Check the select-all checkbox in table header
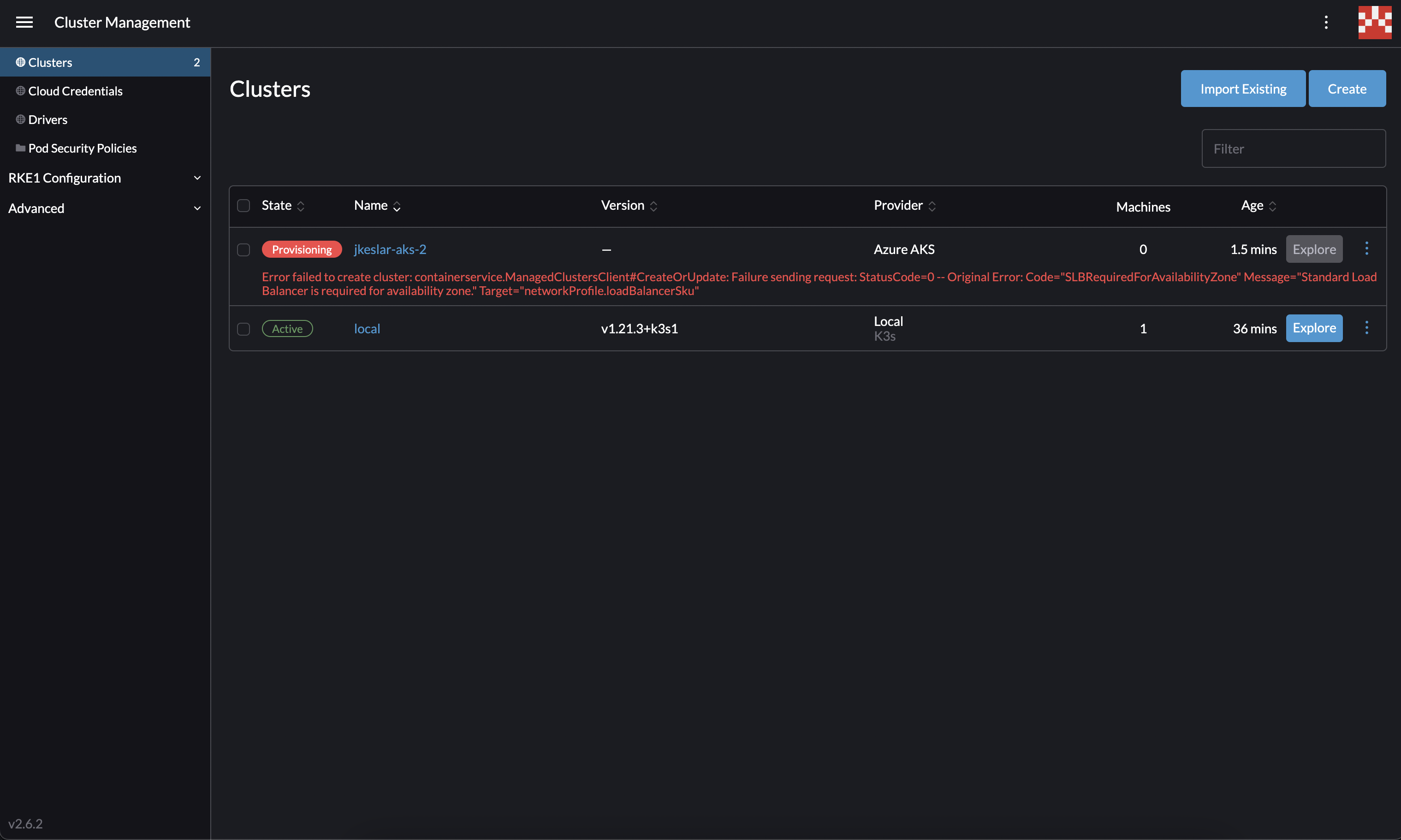Viewport: 1401px width, 840px height. click(x=243, y=206)
